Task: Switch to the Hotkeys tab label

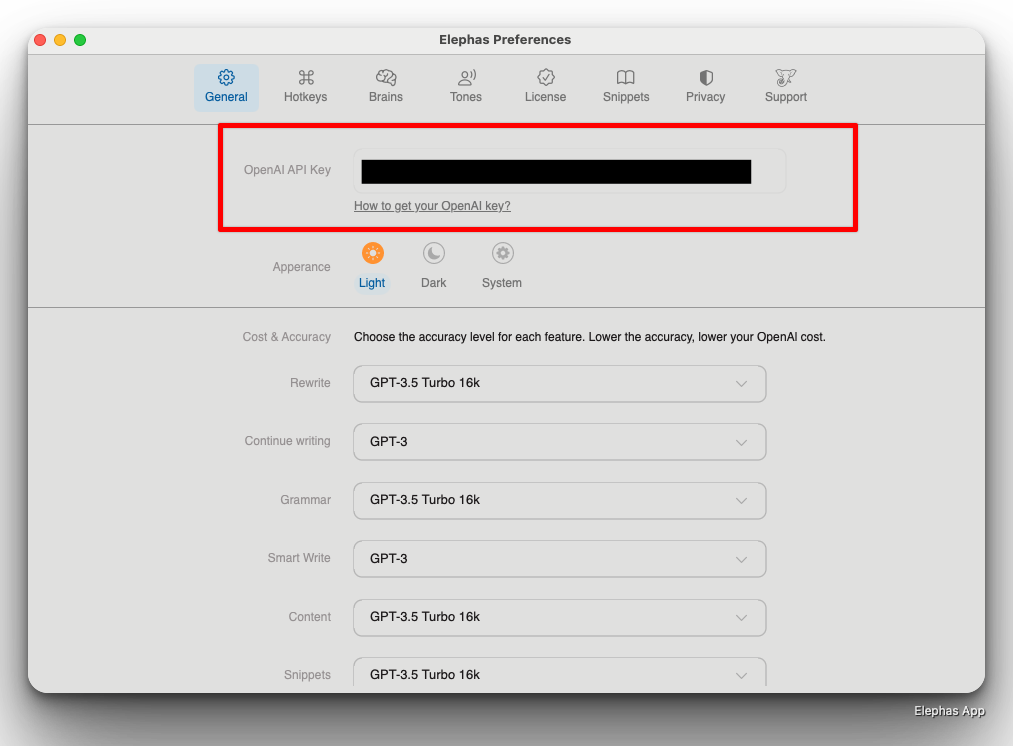Action: 306,97
